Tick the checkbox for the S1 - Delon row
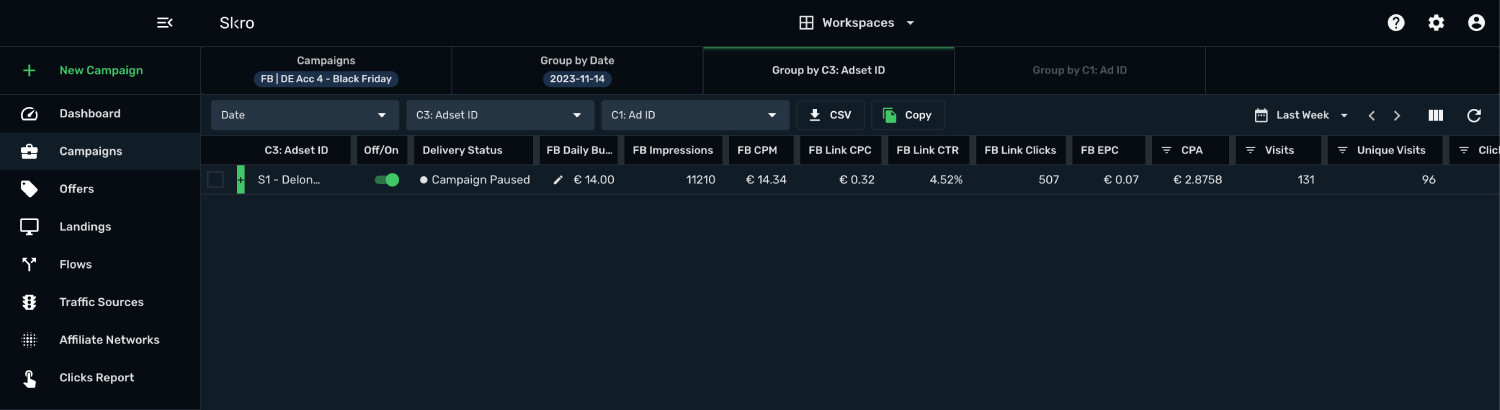This screenshot has width=1500, height=410. coord(215,180)
